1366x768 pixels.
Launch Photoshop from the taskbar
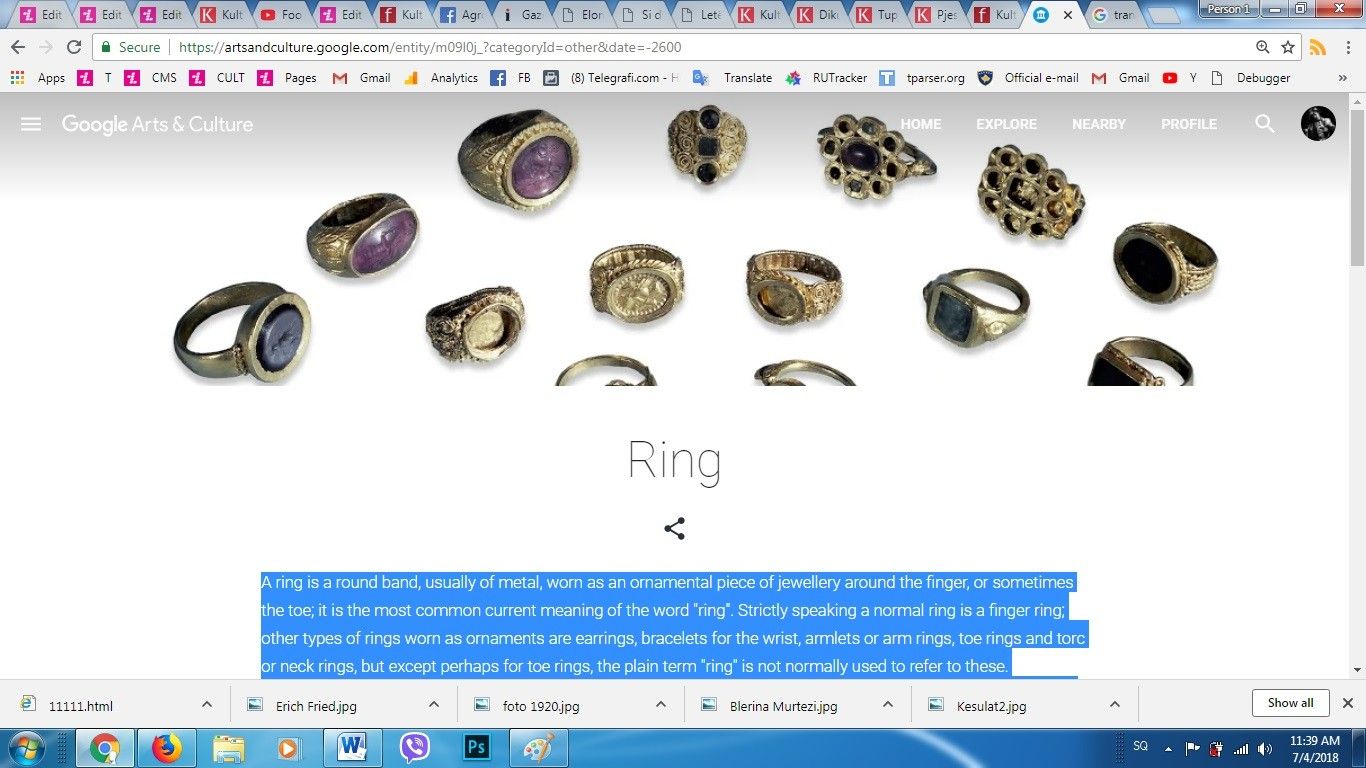[x=476, y=748]
